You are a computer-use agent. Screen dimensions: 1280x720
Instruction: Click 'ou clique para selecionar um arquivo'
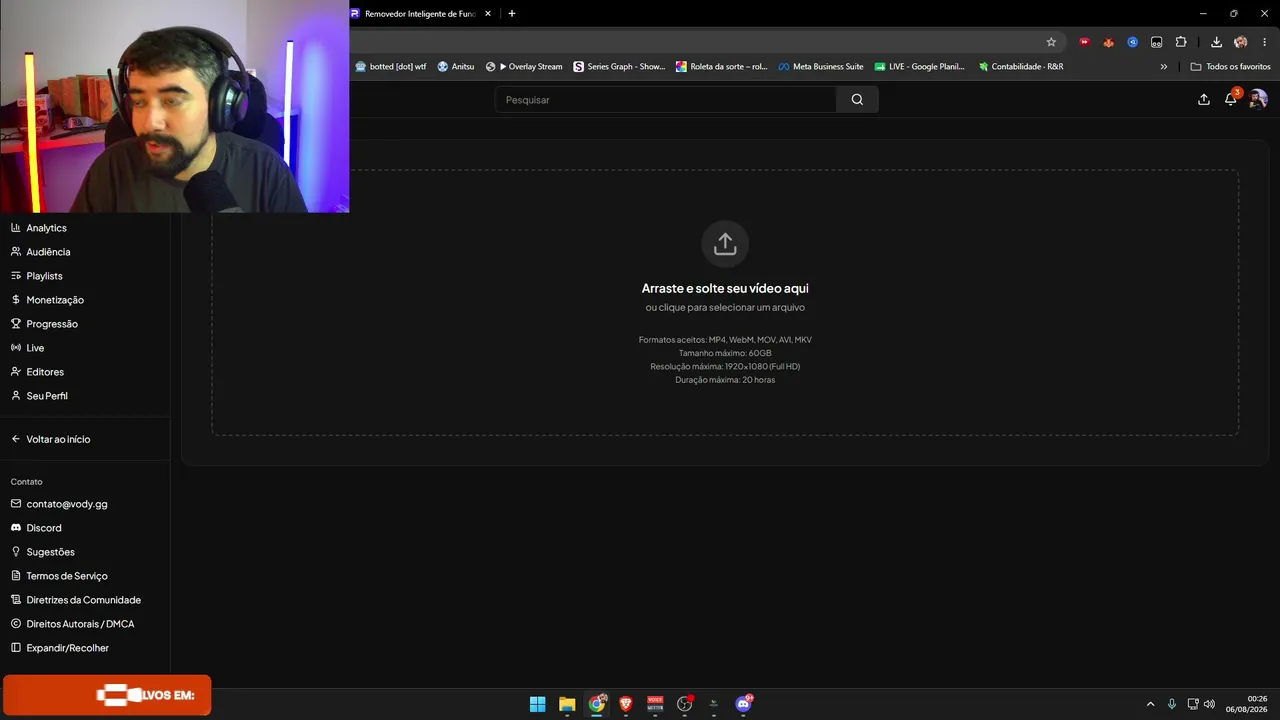(725, 307)
